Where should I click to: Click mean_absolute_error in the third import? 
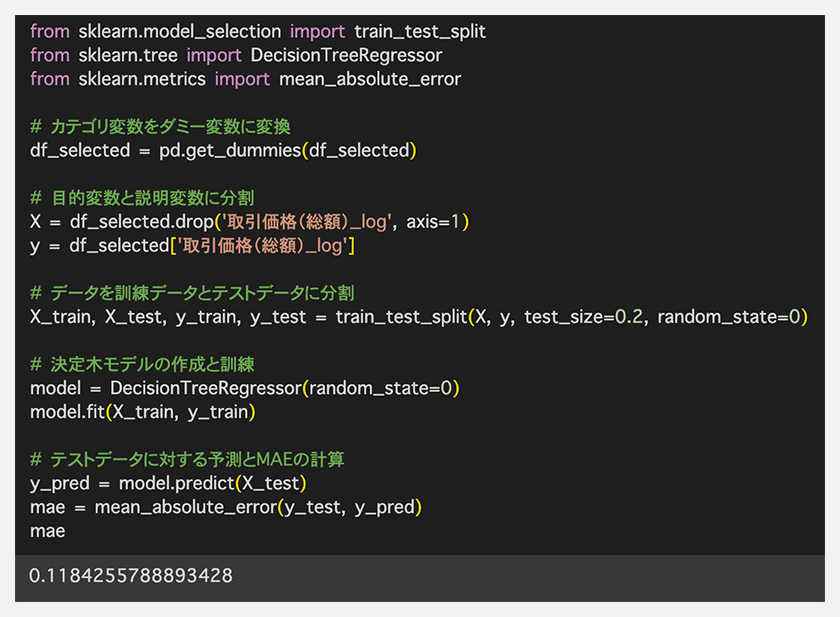(x=370, y=79)
